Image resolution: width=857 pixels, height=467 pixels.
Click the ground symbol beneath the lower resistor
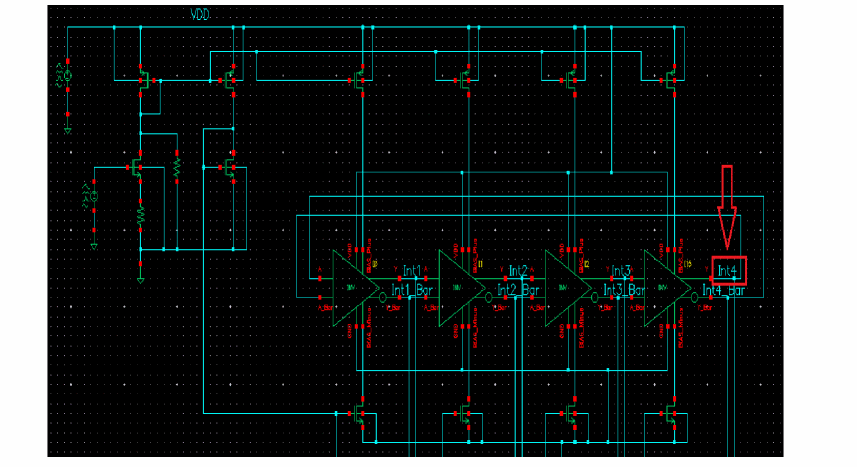[x=140, y=281]
